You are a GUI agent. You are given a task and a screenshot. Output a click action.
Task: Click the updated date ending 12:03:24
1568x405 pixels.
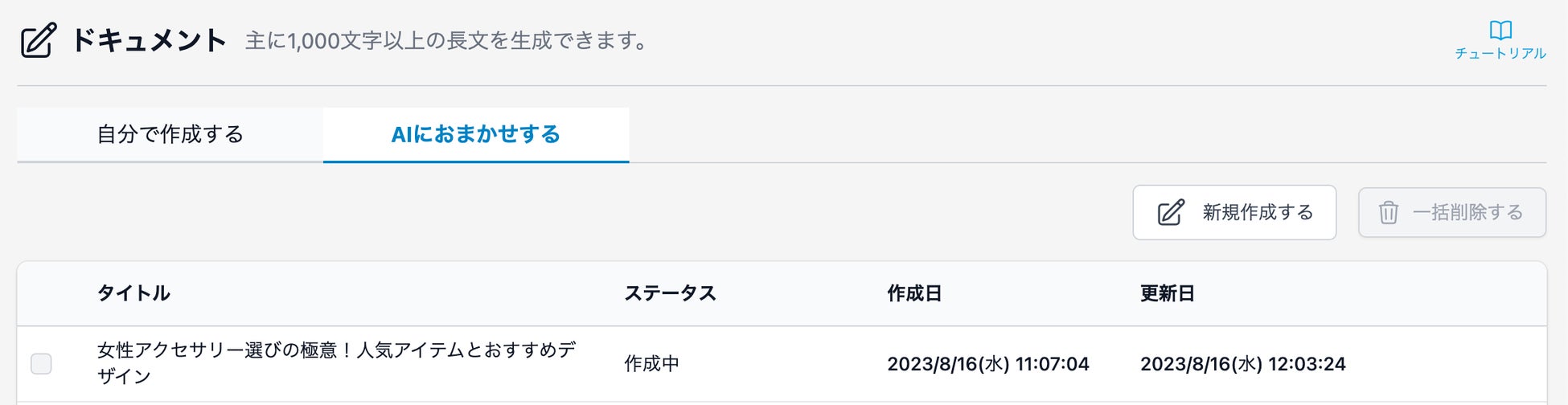pos(1242,364)
